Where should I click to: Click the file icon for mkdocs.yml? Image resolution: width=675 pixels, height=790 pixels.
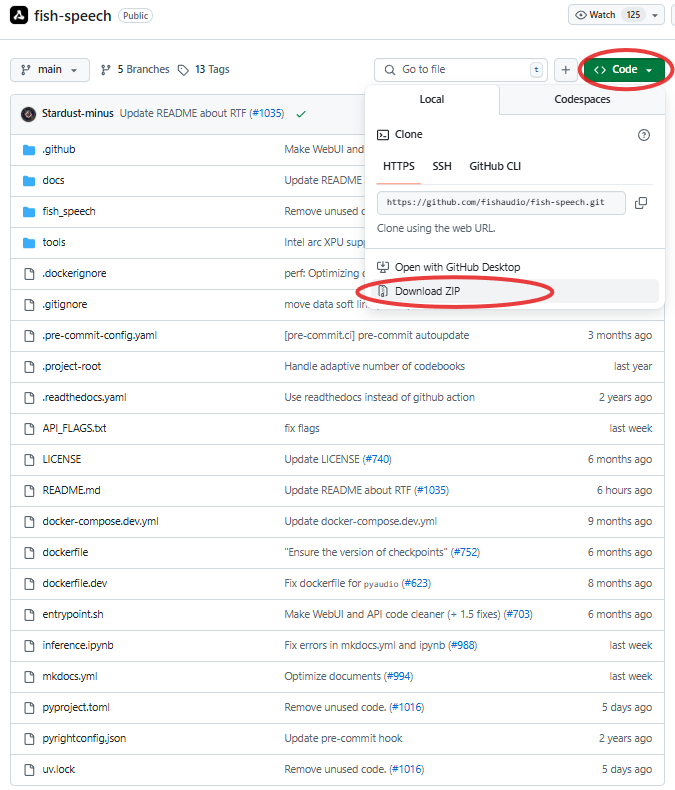tap(29, 677)
